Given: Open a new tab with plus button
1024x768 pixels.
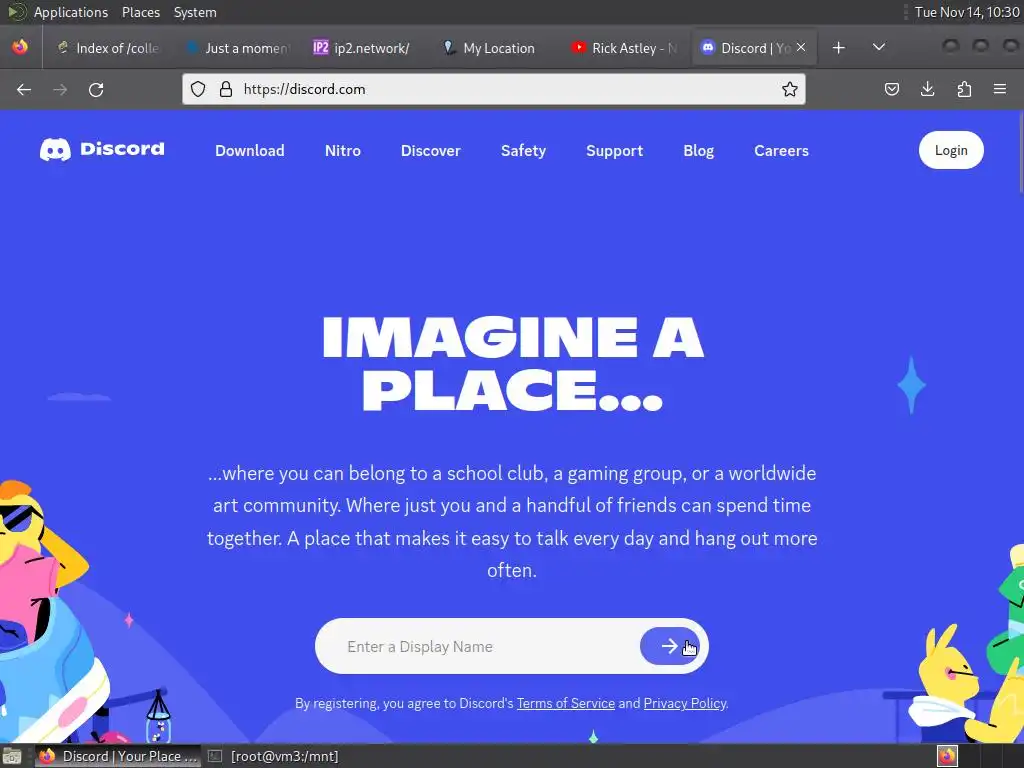Looking at the screenshot, I should tap(839, 48).
